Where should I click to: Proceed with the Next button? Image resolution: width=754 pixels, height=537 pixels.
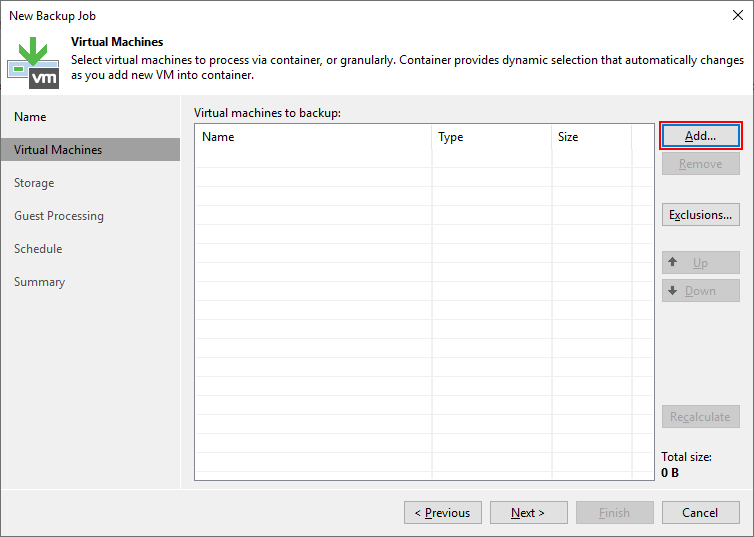pyautogui.click(x=527, y=513)
